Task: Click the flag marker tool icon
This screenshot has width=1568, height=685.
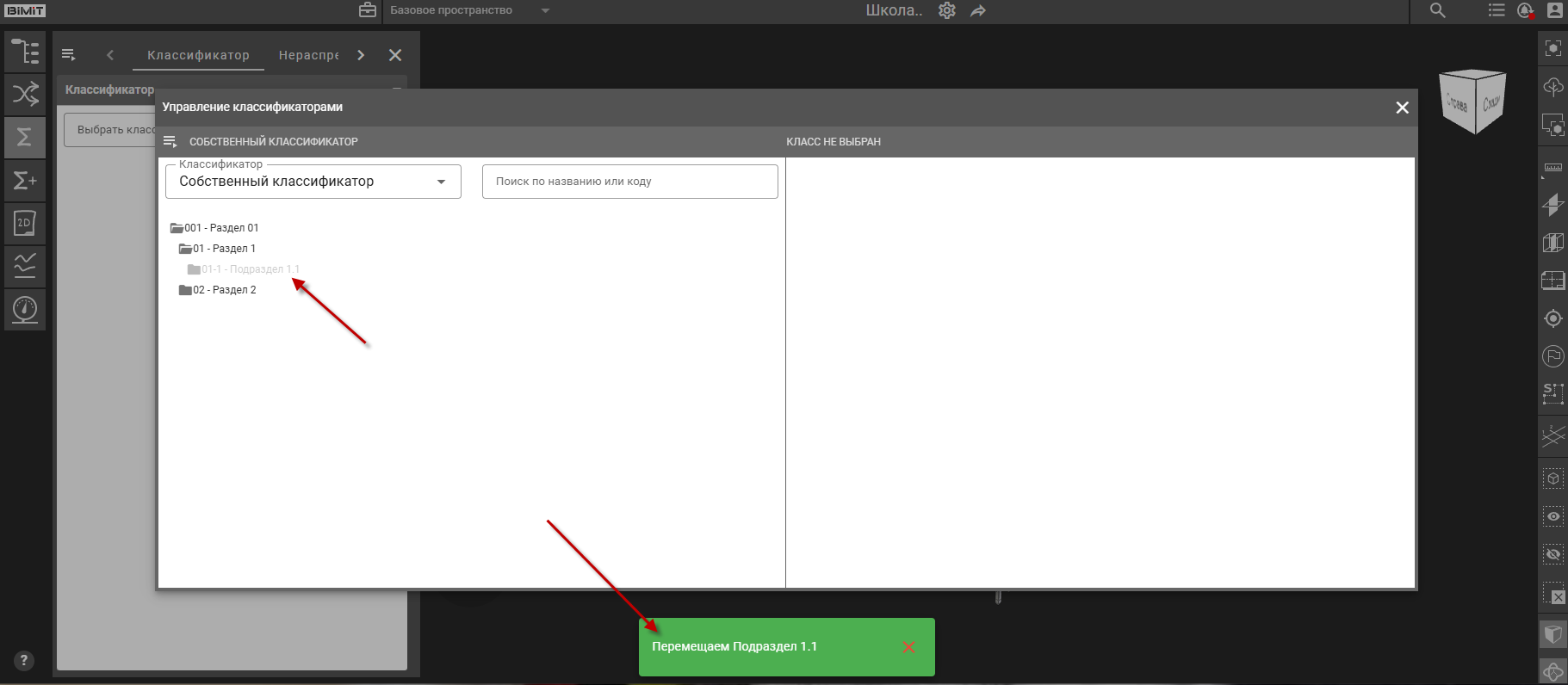Action: (x=1553, y=355)
